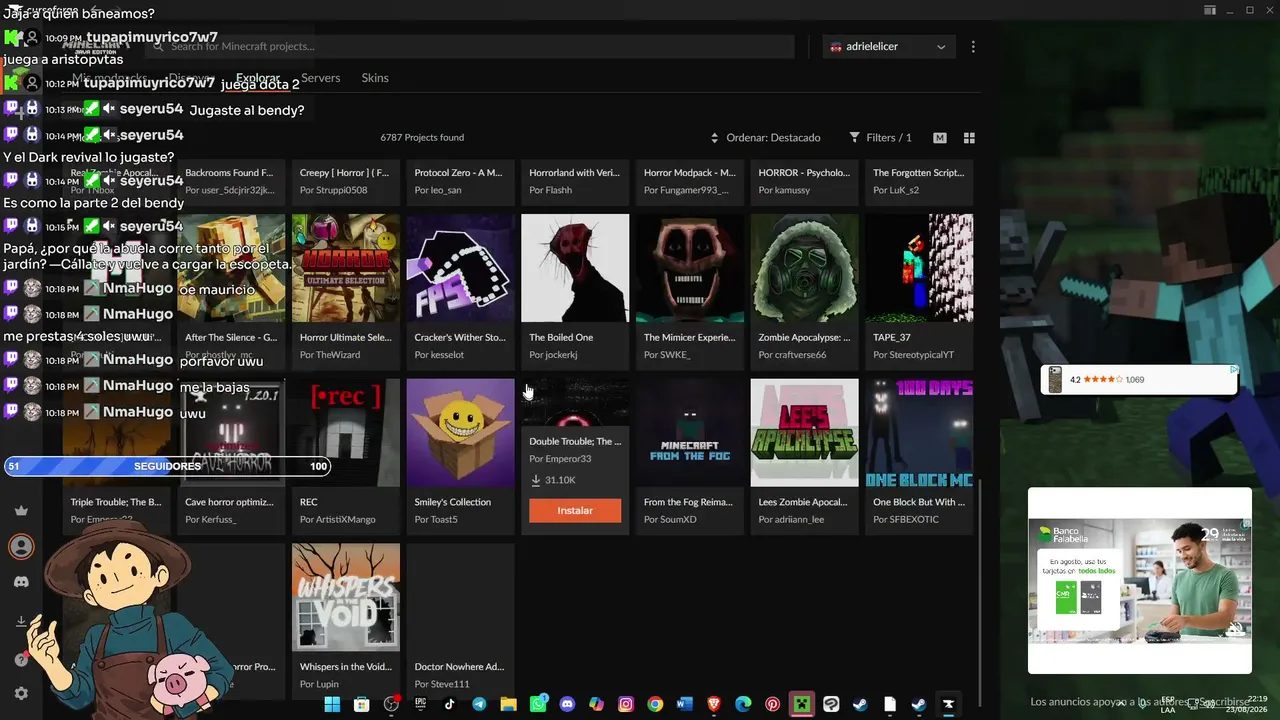Open TikTok from taskbar
The width and height of the screenshot is (1280, 720).
(x=449, y=705)
